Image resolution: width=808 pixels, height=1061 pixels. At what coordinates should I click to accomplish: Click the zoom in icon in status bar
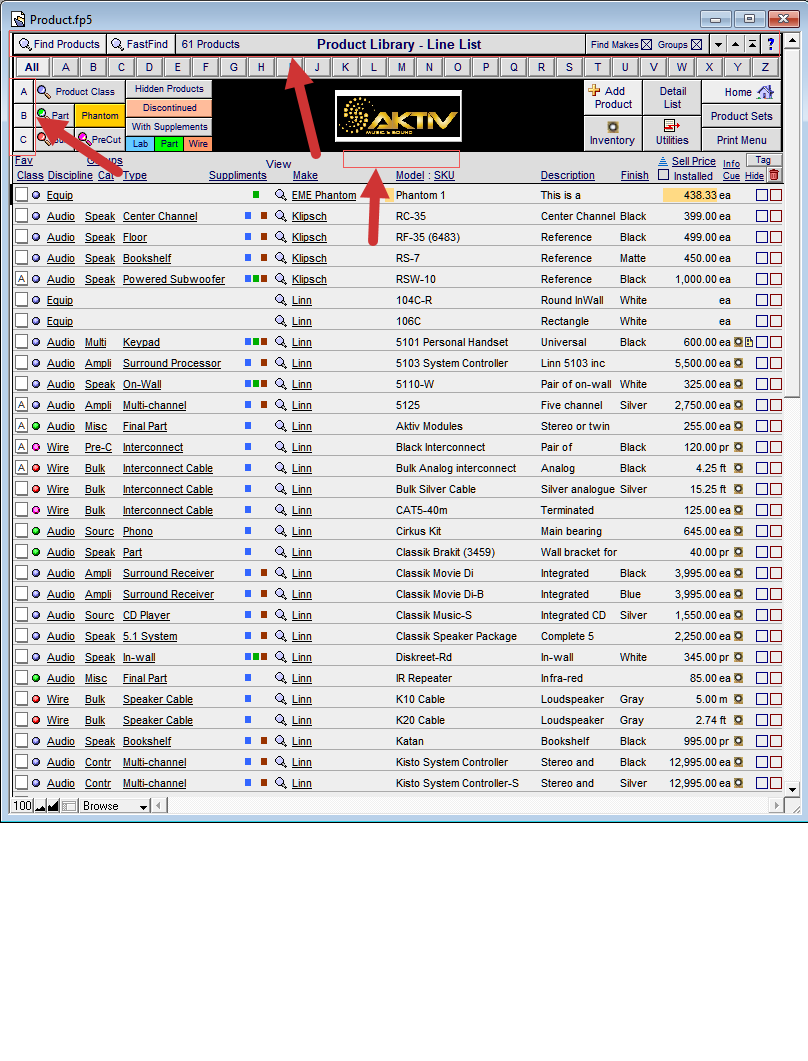(x=53, y=806)
